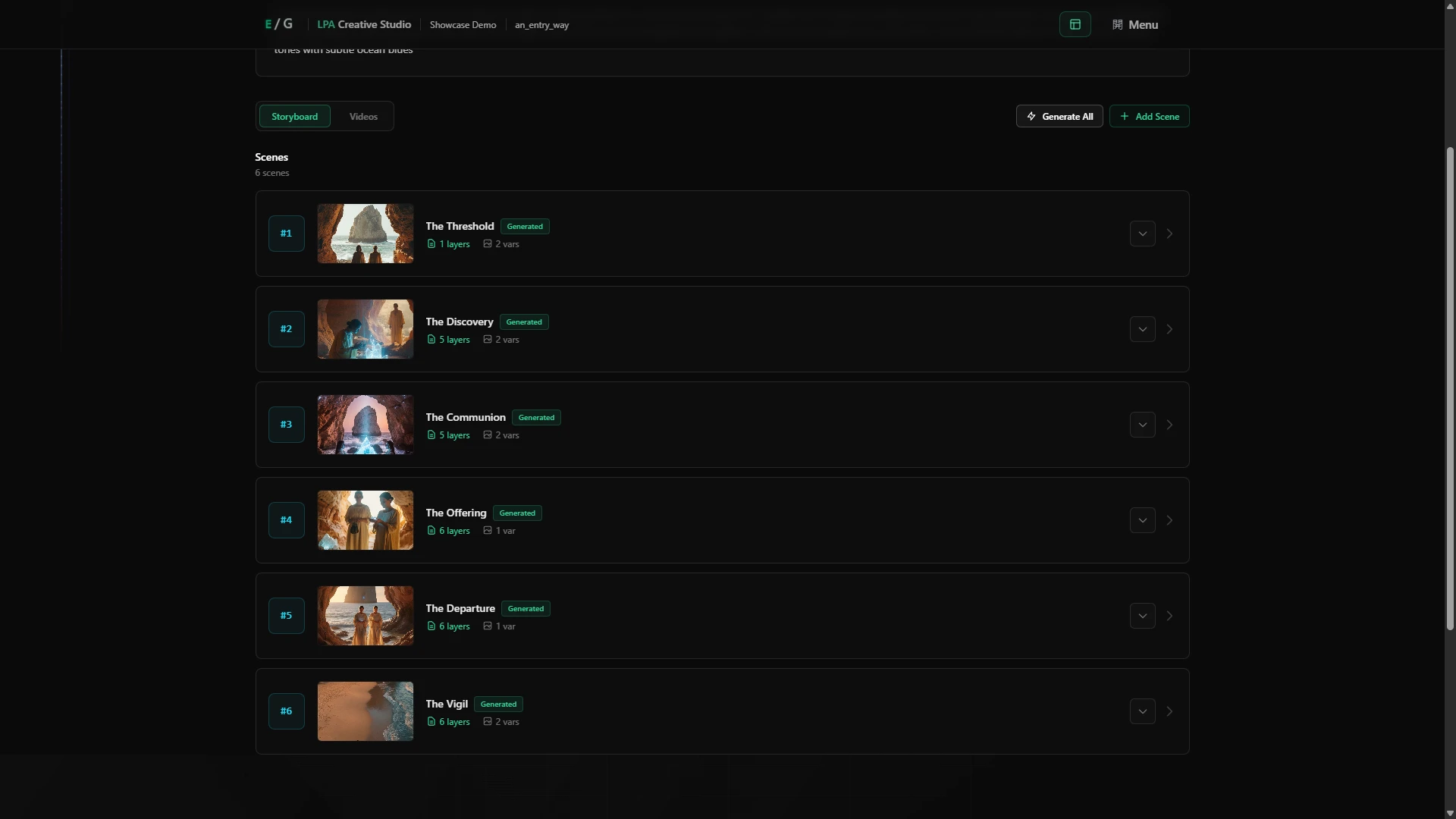Expand The Offering scene dropdown
Screen dimensions: 1456x819
pos(1142,520)
